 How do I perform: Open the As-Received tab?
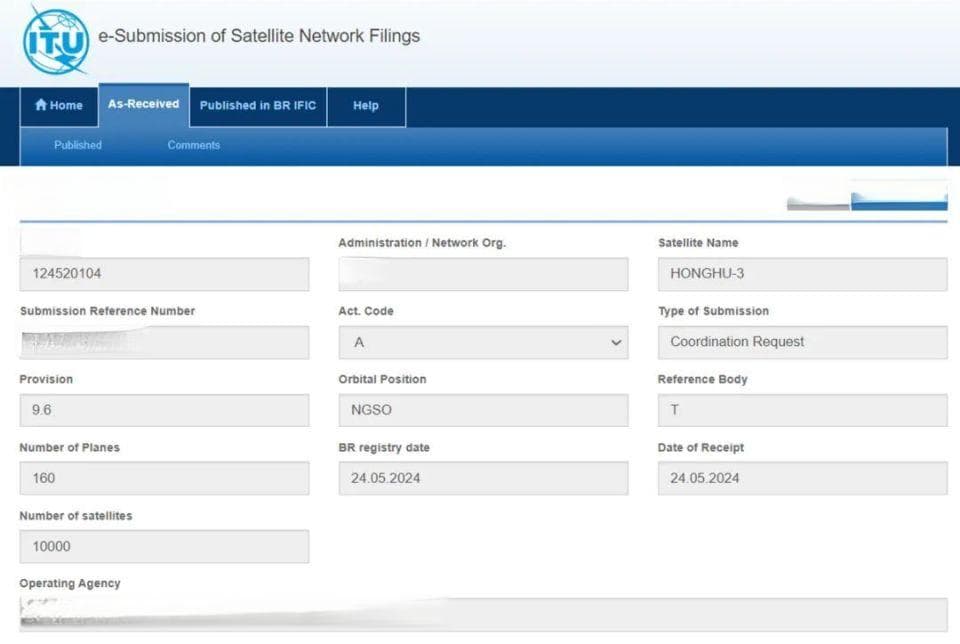tap(144, 105)
